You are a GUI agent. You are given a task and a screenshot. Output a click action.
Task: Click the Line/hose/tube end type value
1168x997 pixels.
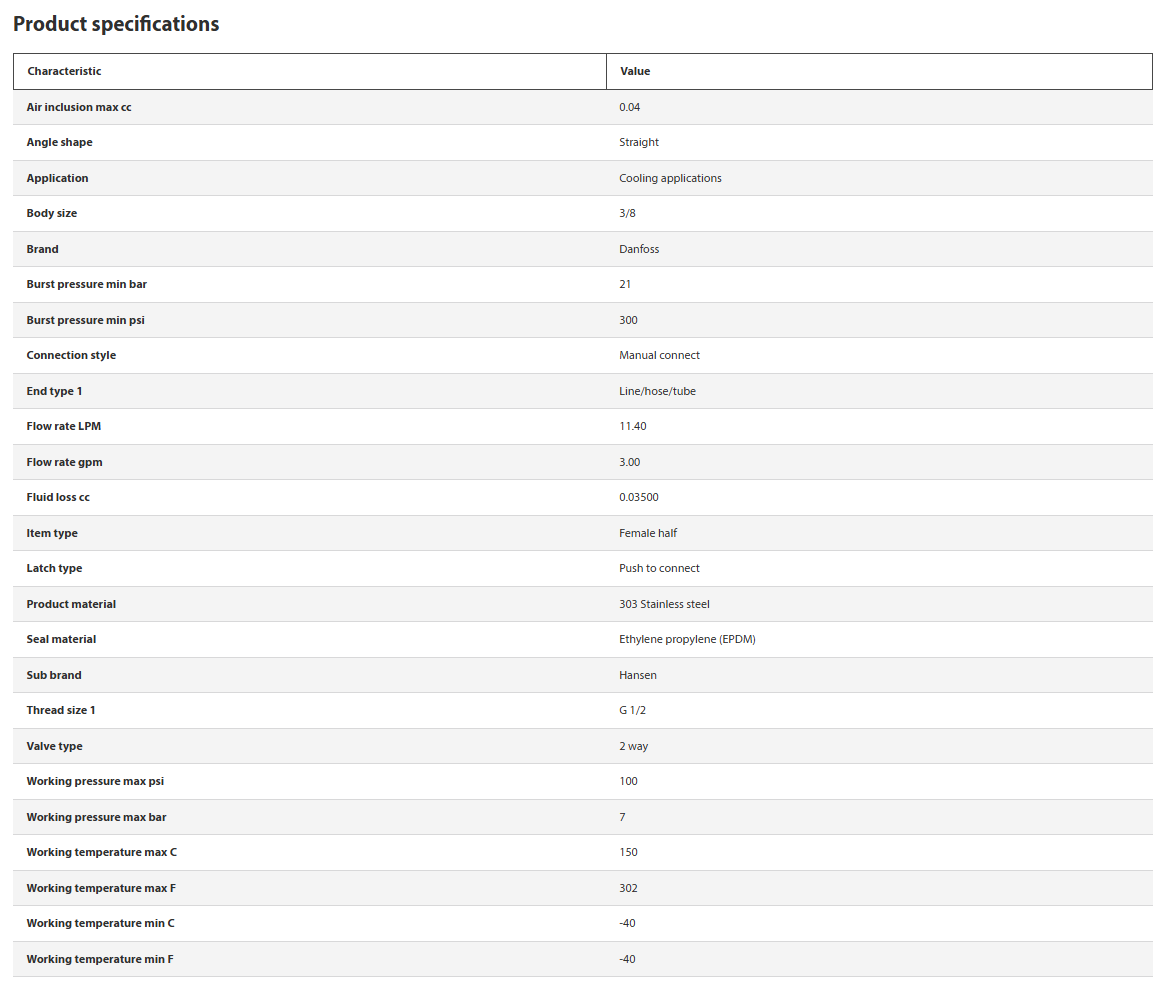[x=657, y=391]
